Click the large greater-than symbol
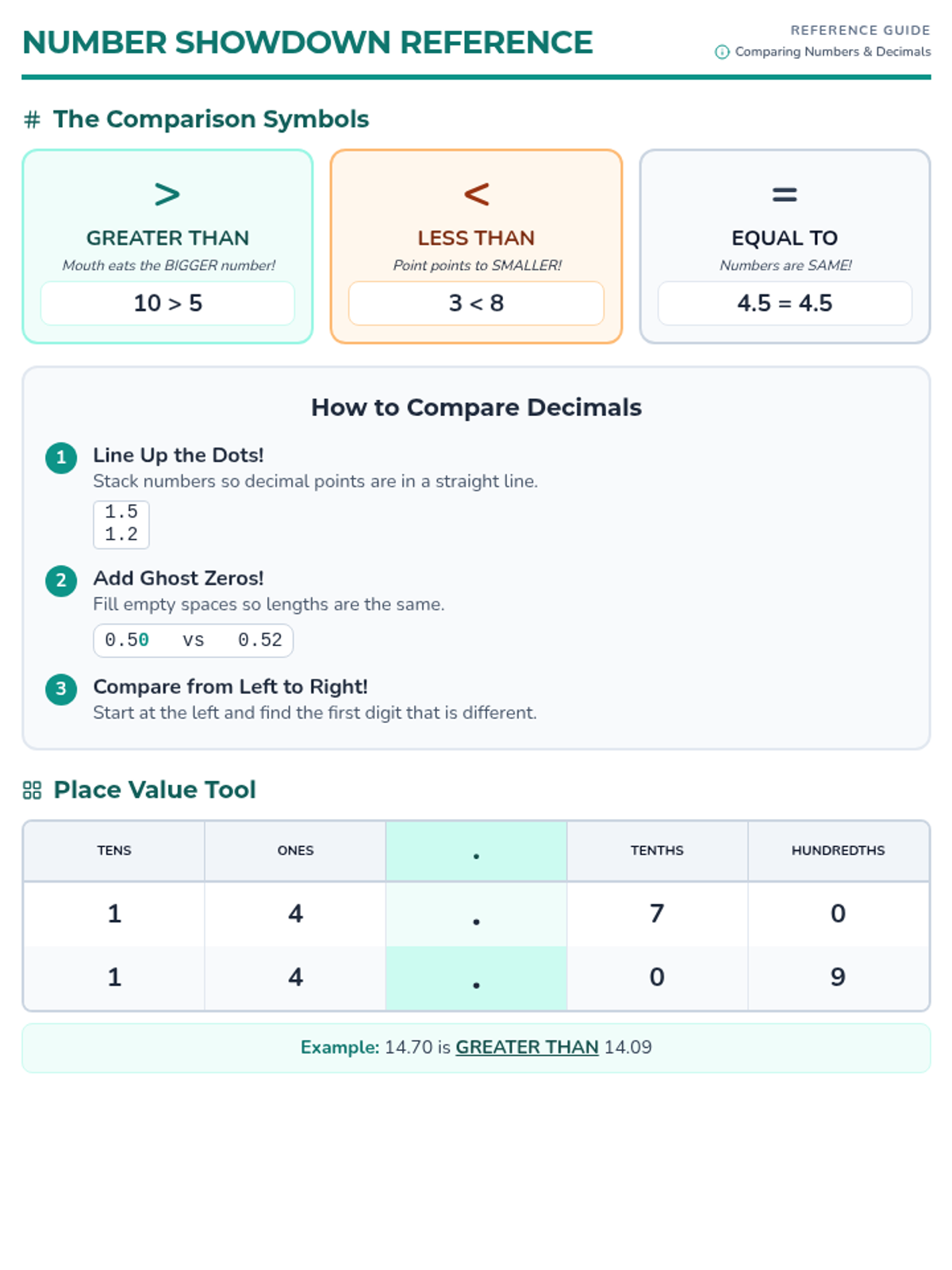Screen dimensions: 952x1270 (x=167, y=194)
